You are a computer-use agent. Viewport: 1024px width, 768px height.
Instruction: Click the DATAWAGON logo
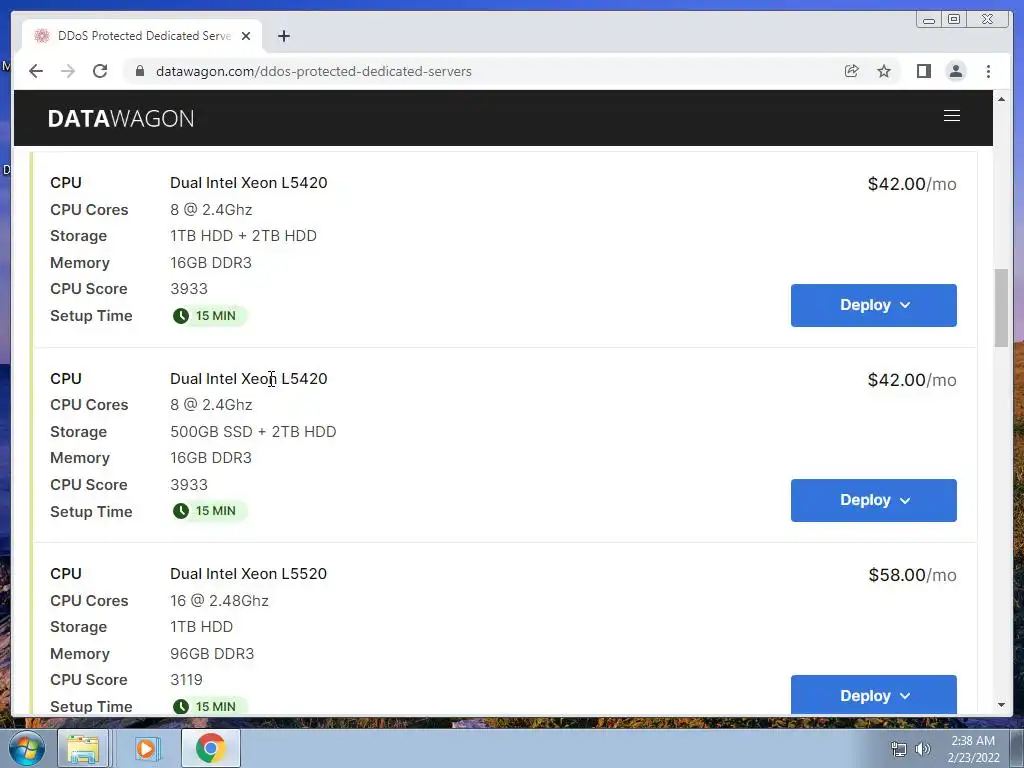(121, 118)
